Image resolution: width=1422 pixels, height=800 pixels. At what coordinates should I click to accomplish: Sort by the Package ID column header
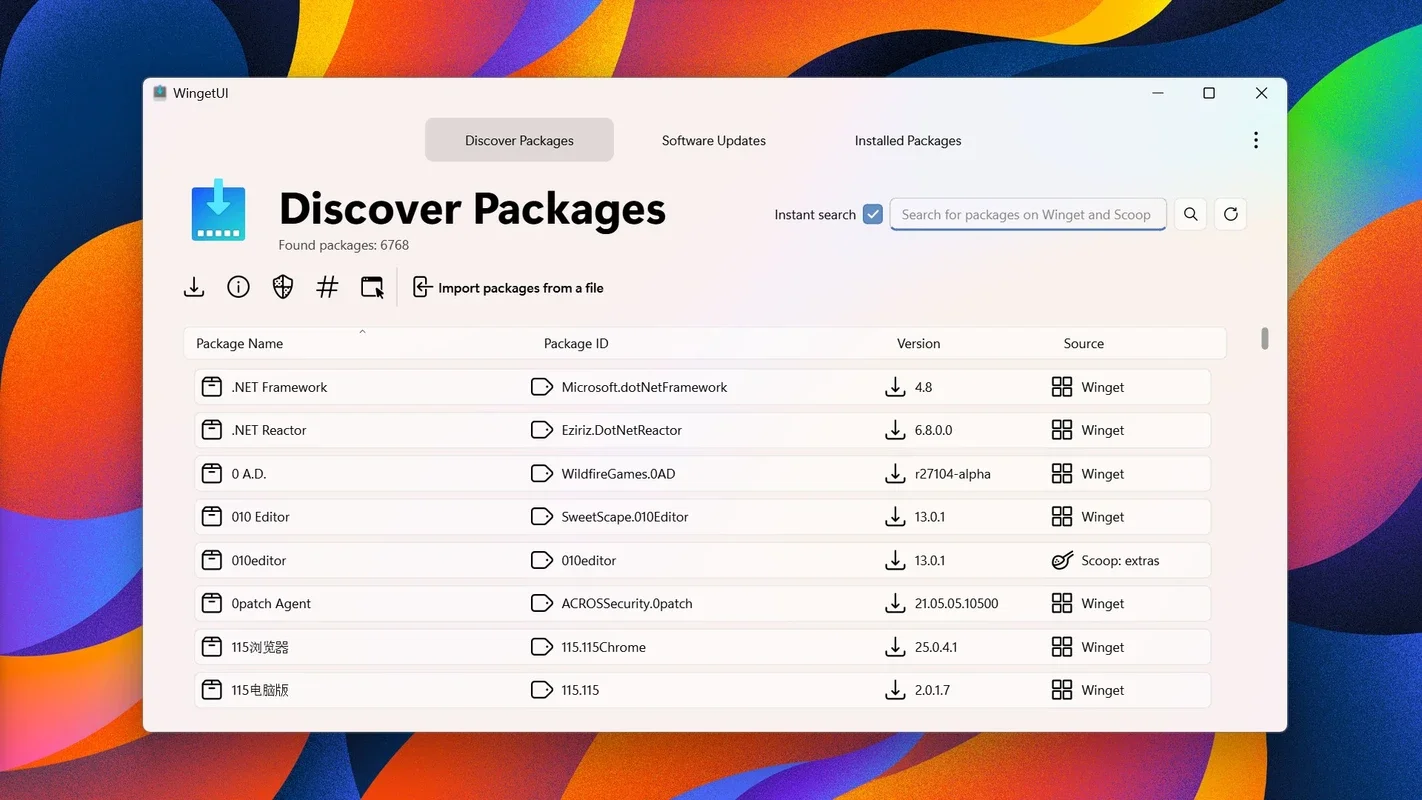click(x=576, y=343)
